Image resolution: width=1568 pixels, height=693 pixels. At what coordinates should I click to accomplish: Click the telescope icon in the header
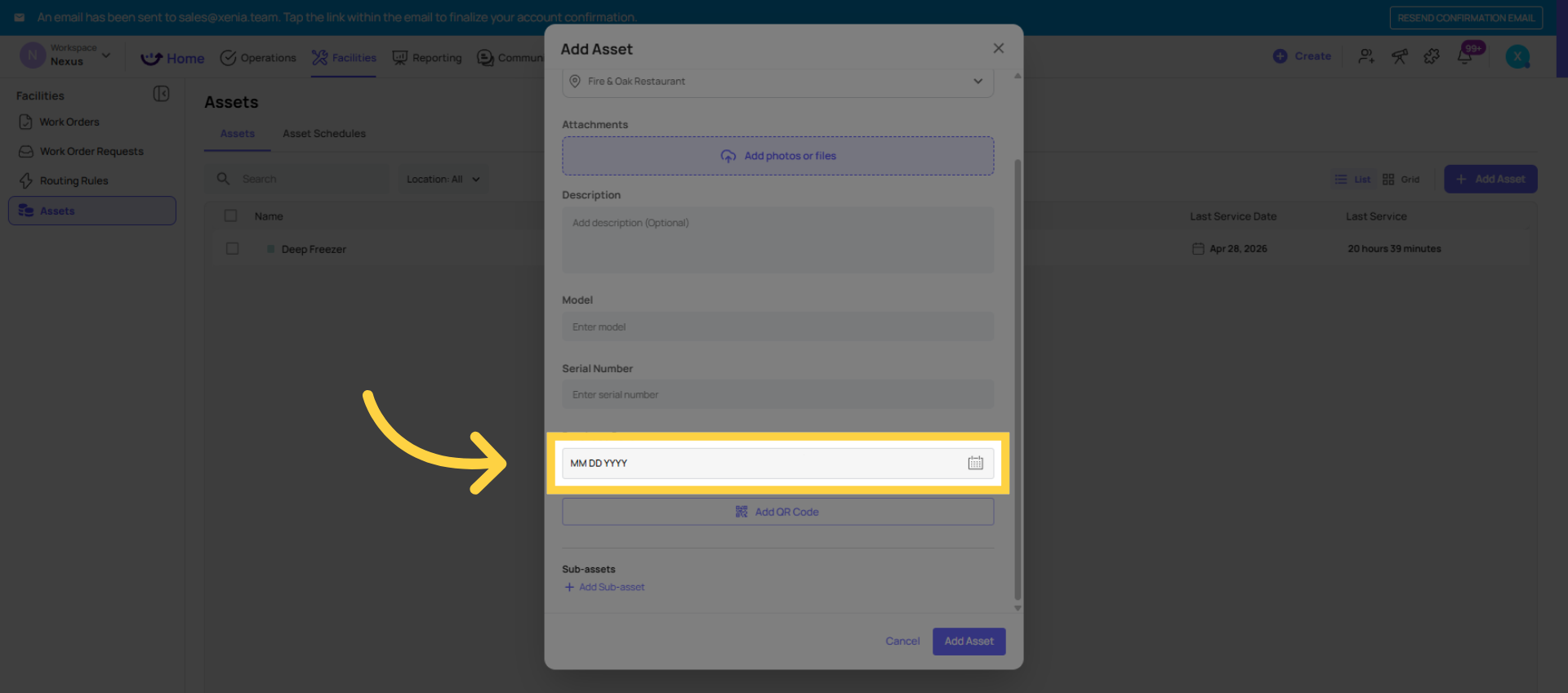[x=1400, y=56]
